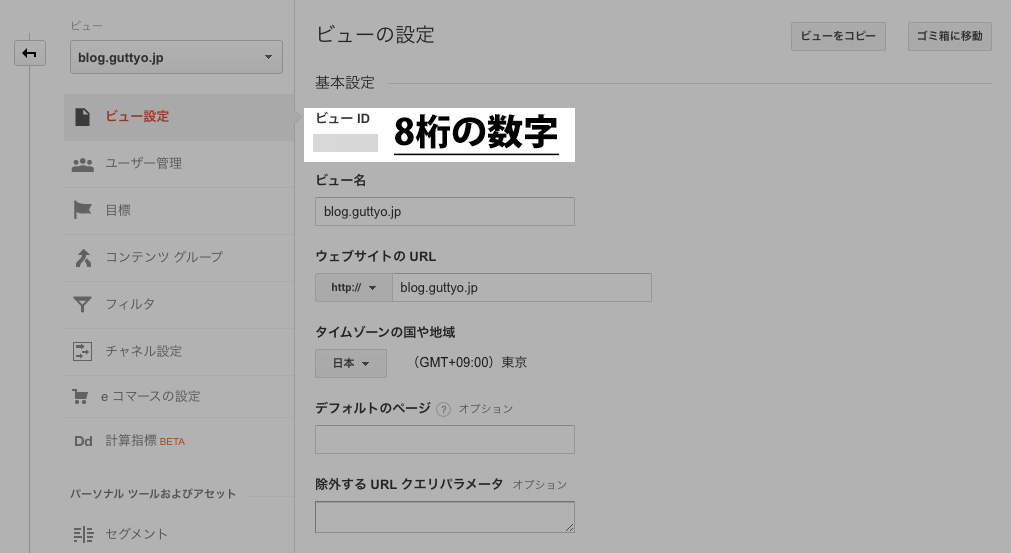Open ユーザー管理 menu item
Image resolution: width=1011 pixels, height=553 pixels.
point(144,164)
